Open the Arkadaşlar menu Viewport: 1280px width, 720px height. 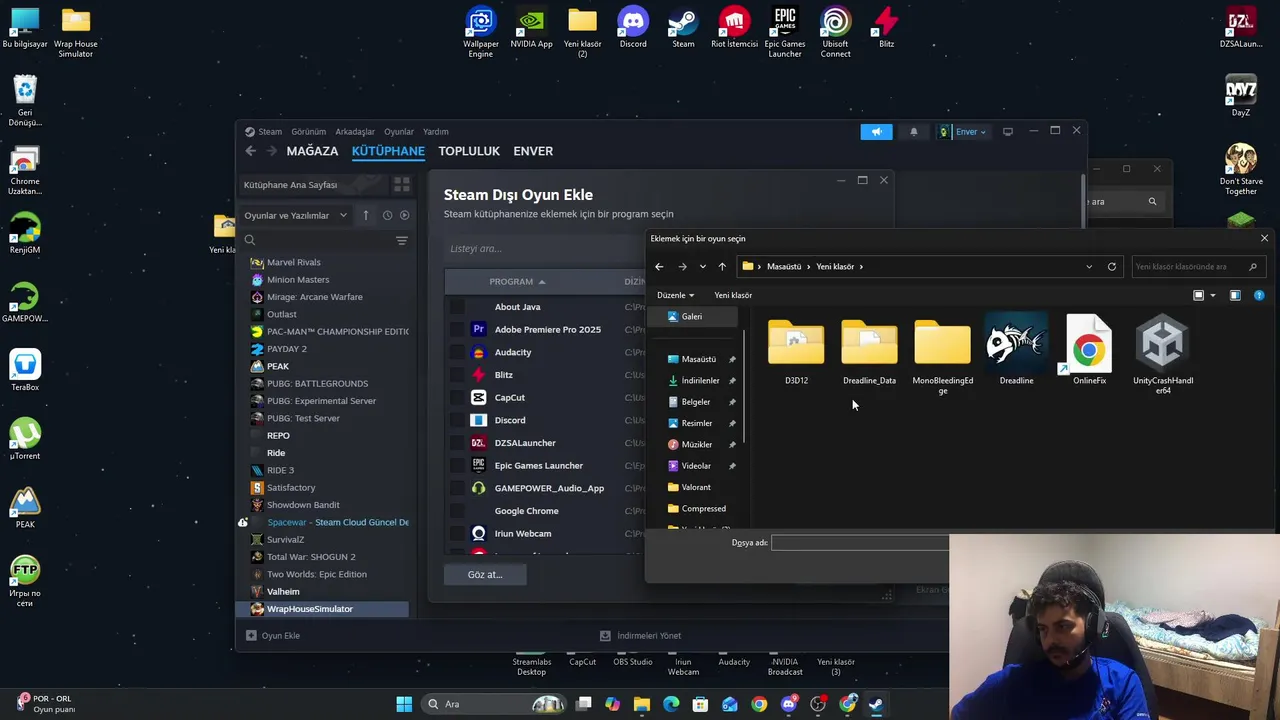[355, 132]
